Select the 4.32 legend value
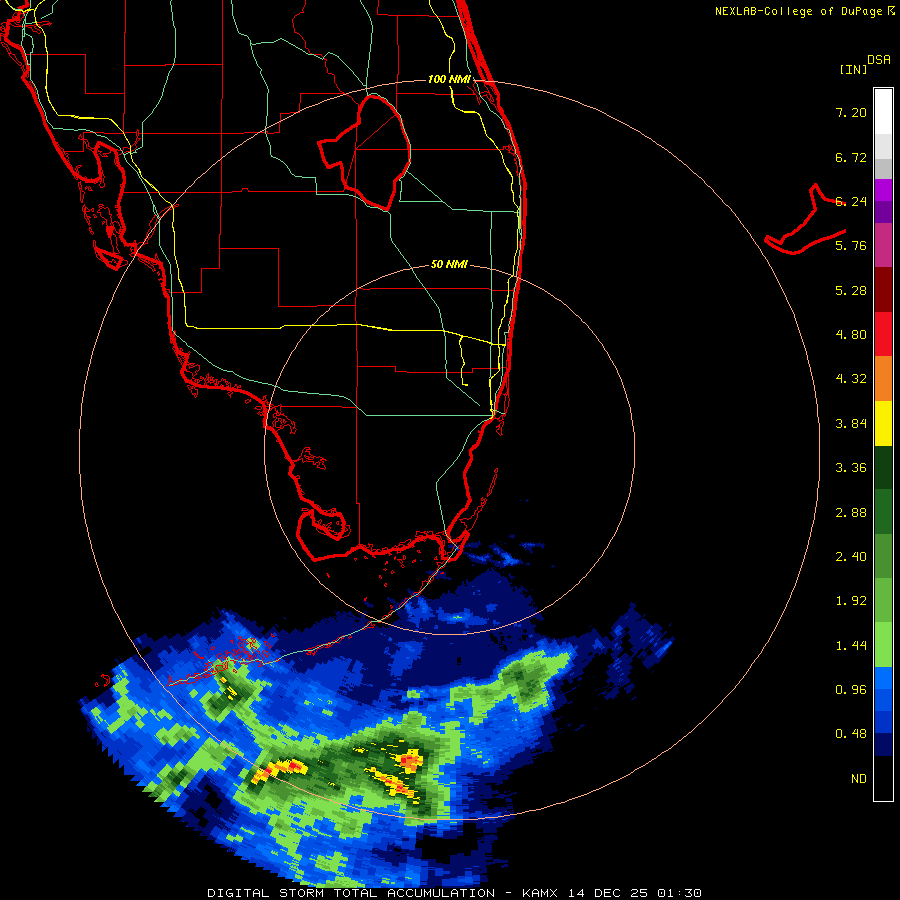900x900 pixels. click(851, 379)
